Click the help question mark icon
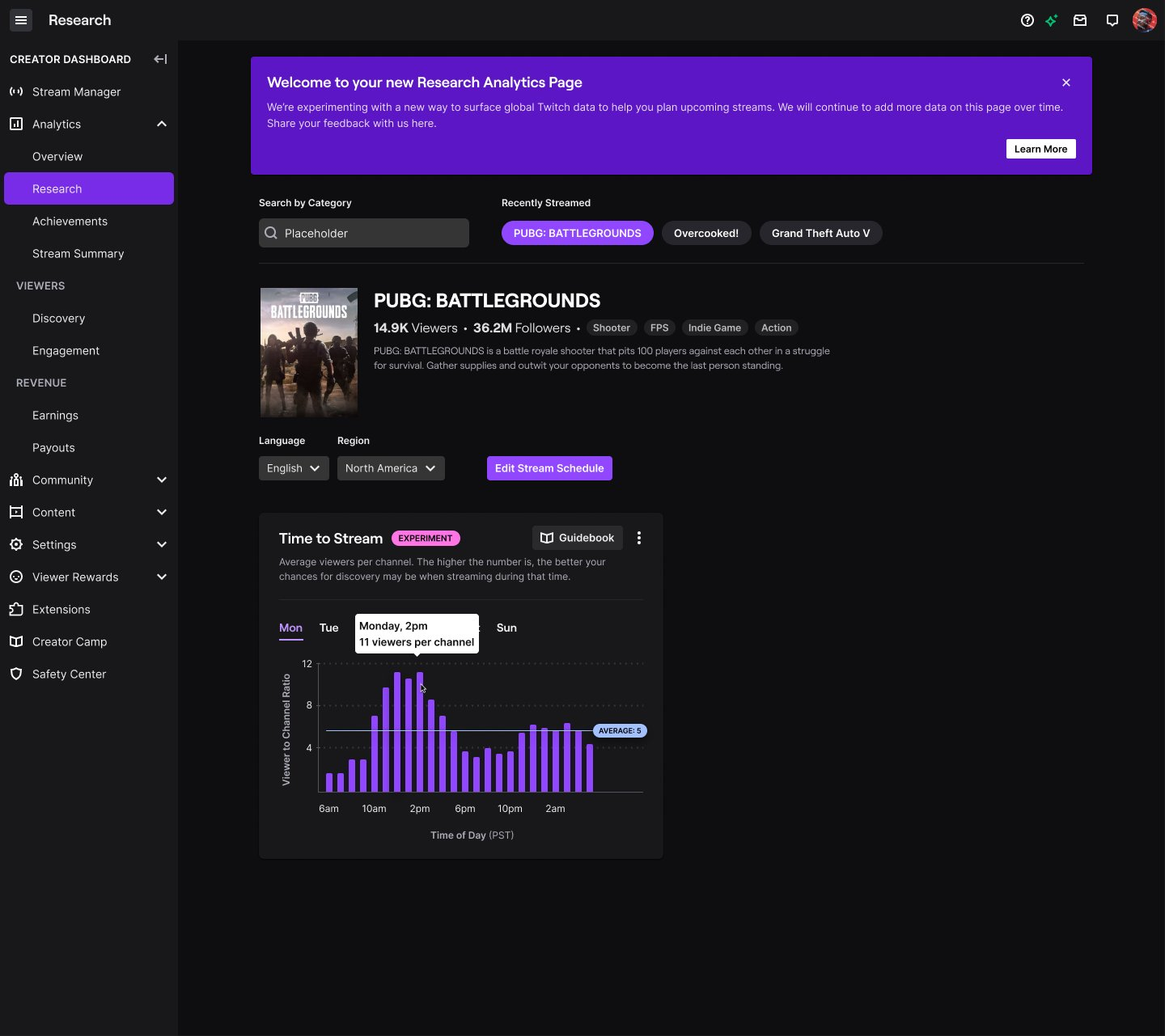The width and height of the screenshot is (1165, 1036). (1027, 20)
